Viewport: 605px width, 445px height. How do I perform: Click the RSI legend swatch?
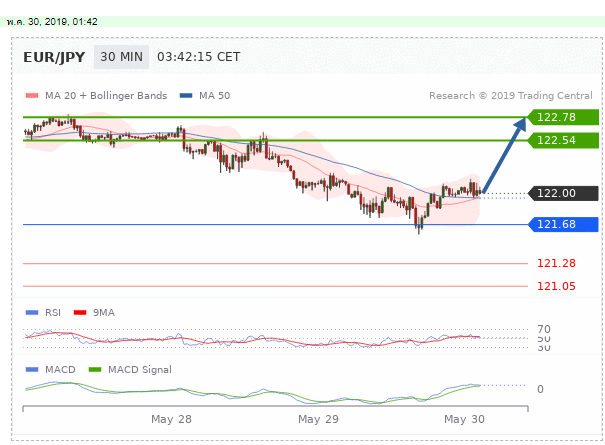tap(32, 313)
